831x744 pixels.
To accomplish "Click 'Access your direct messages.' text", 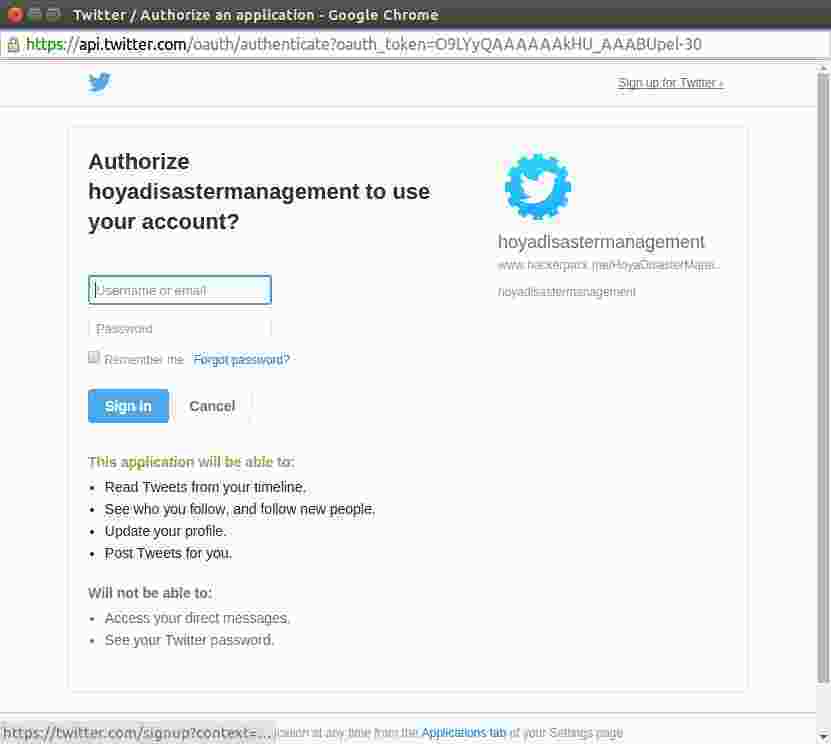I will [x=197, y=618].
